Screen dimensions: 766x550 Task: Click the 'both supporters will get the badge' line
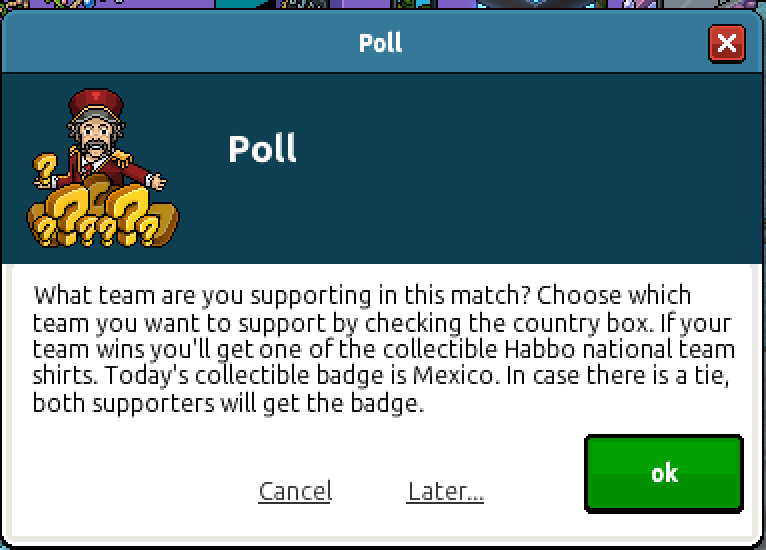pyautogui.click(x=228, y=403)
